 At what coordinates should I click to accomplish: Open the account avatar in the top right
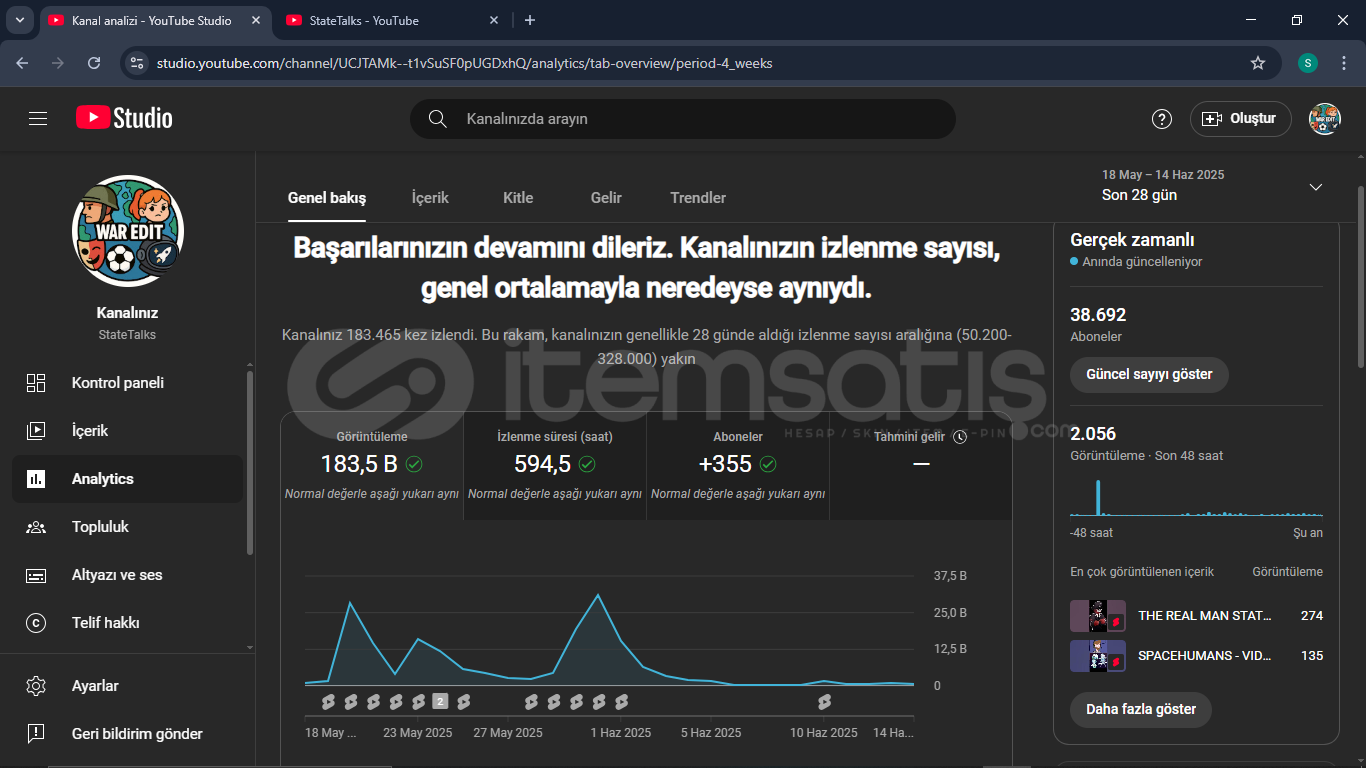[1325, 119]
